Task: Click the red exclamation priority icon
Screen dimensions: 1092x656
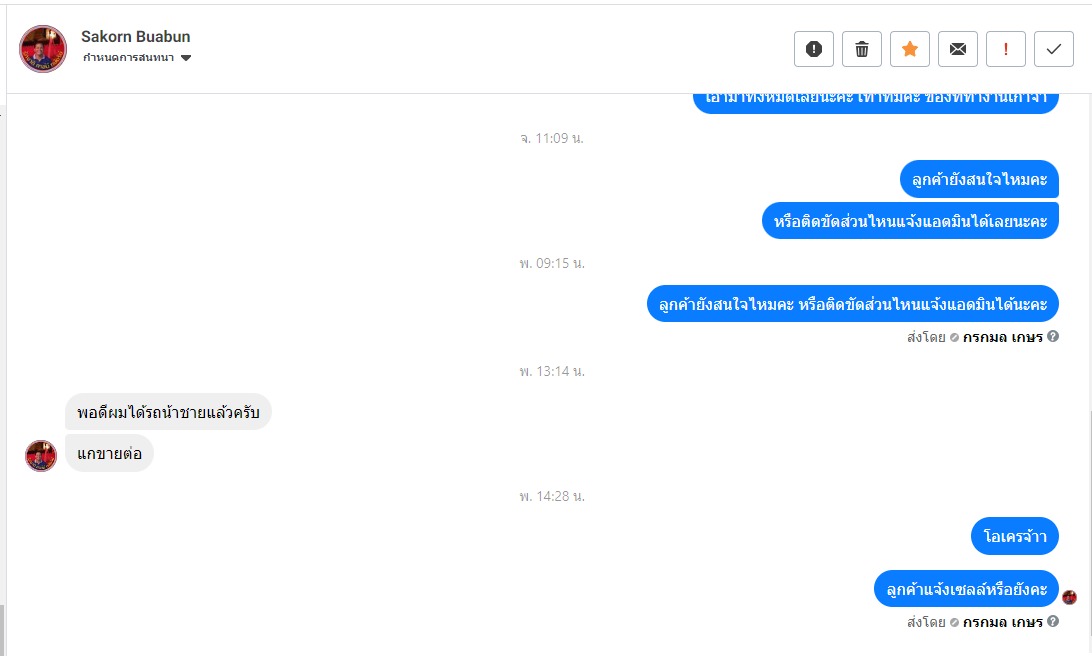Action: pos(1006,49)
